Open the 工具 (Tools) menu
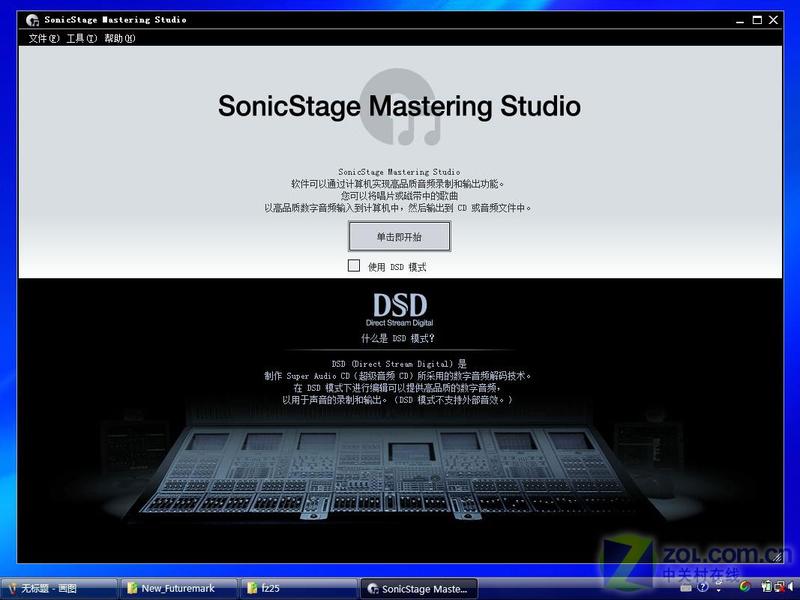This screenshot has width=800, height=600. coord(82,38)
